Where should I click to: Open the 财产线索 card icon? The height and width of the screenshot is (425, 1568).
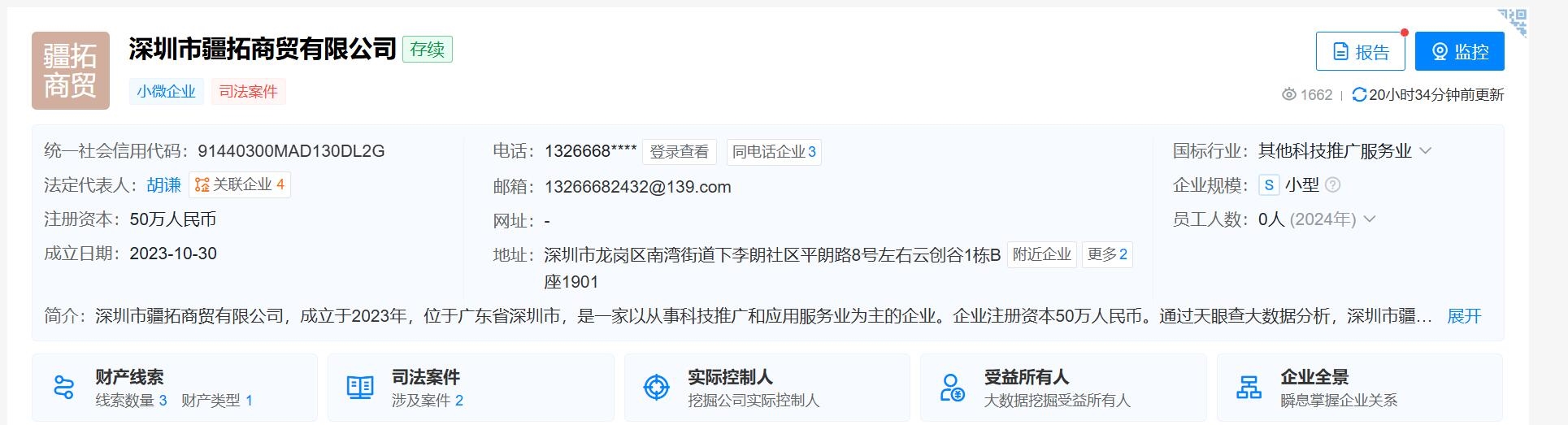coord(63,387)
